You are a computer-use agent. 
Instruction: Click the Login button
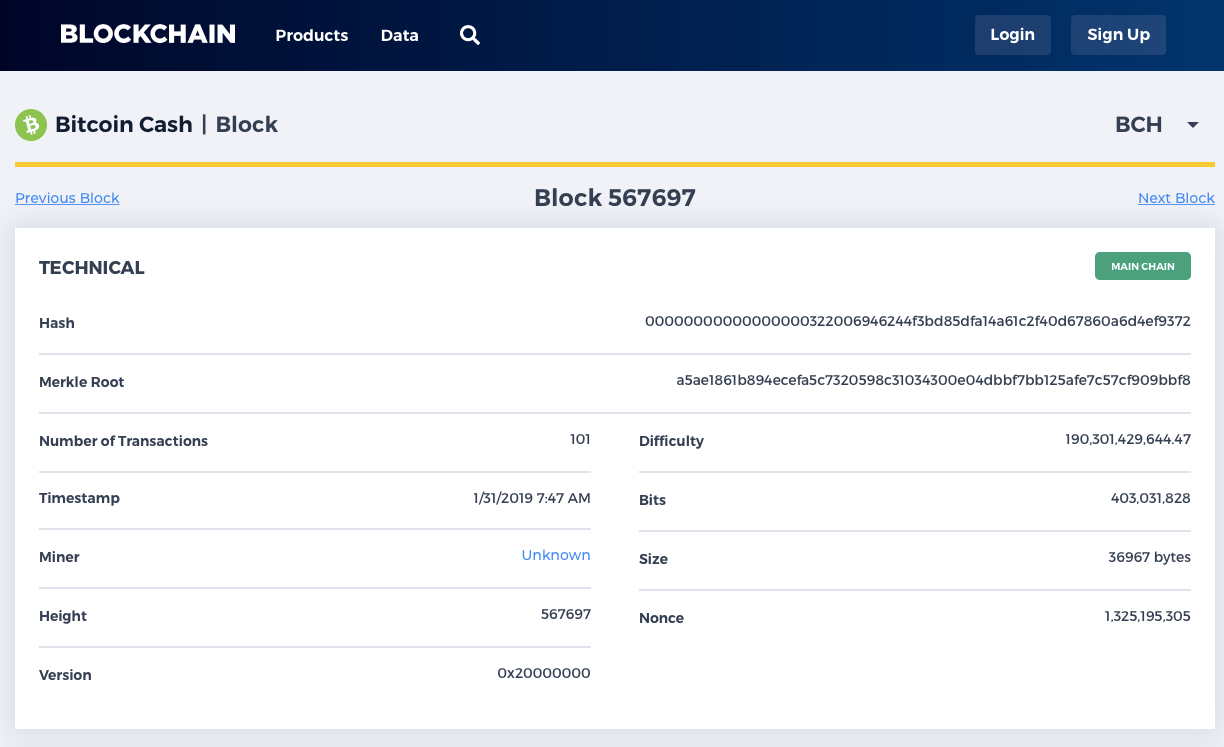1012,34
